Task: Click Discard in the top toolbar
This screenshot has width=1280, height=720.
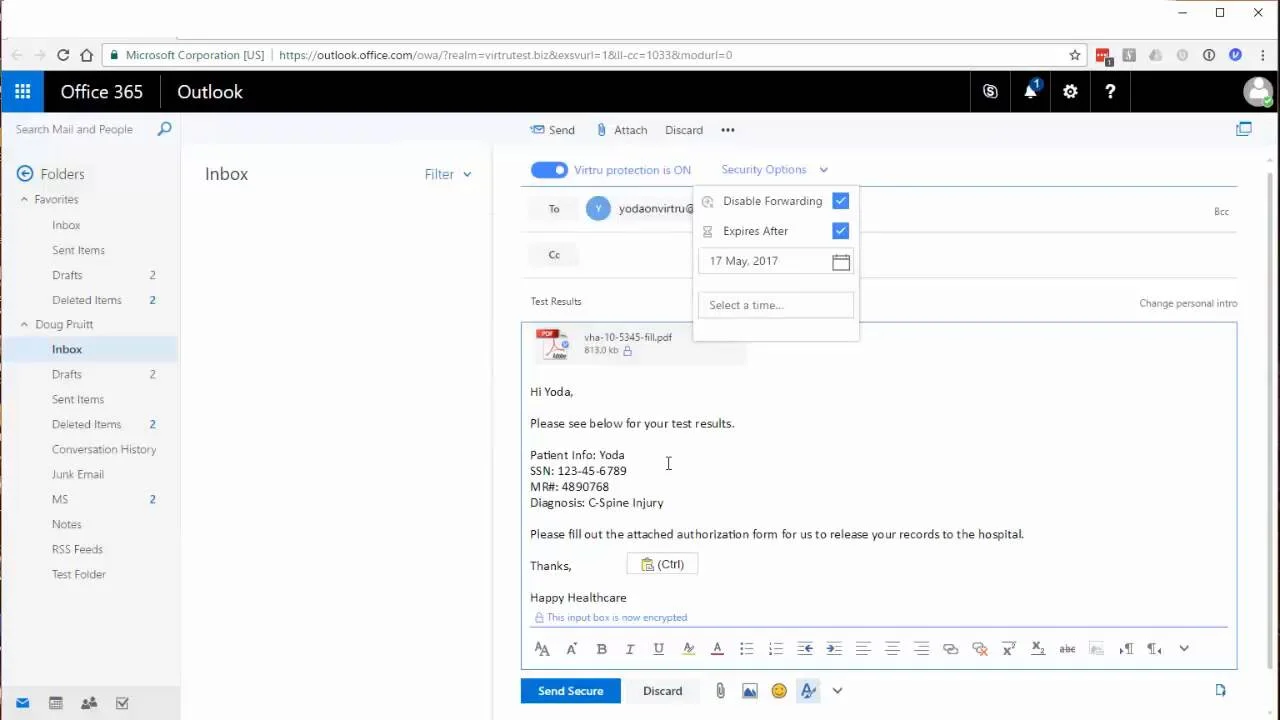Action: point(684,130)
